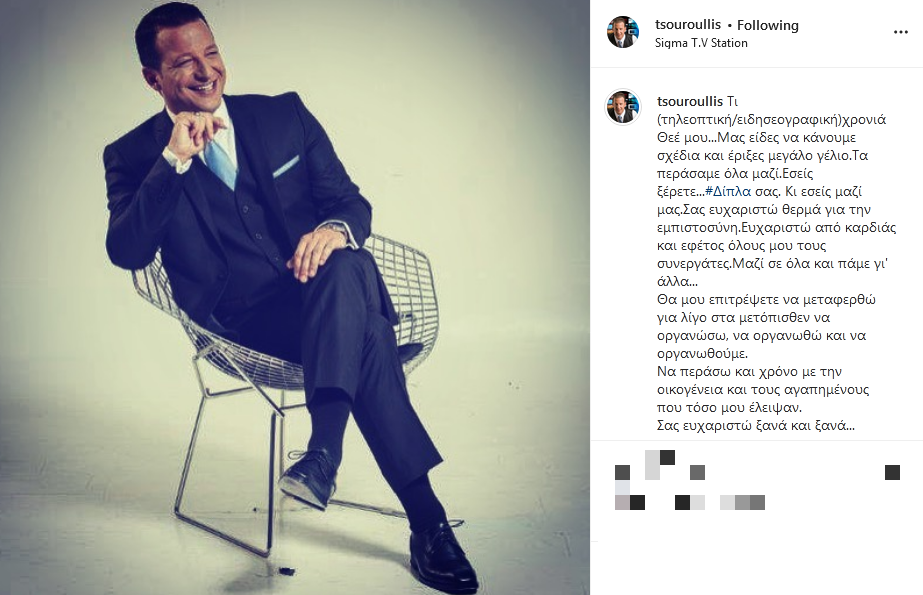Viewport: 923px width, 595px height.
Task: Click caption line starting 'Θα μου επιτρέψετε'
Action: point(766,300)
